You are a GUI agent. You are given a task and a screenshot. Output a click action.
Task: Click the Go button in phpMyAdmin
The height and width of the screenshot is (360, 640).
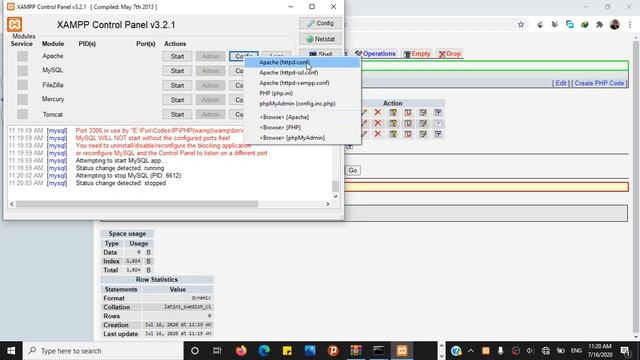353,170
